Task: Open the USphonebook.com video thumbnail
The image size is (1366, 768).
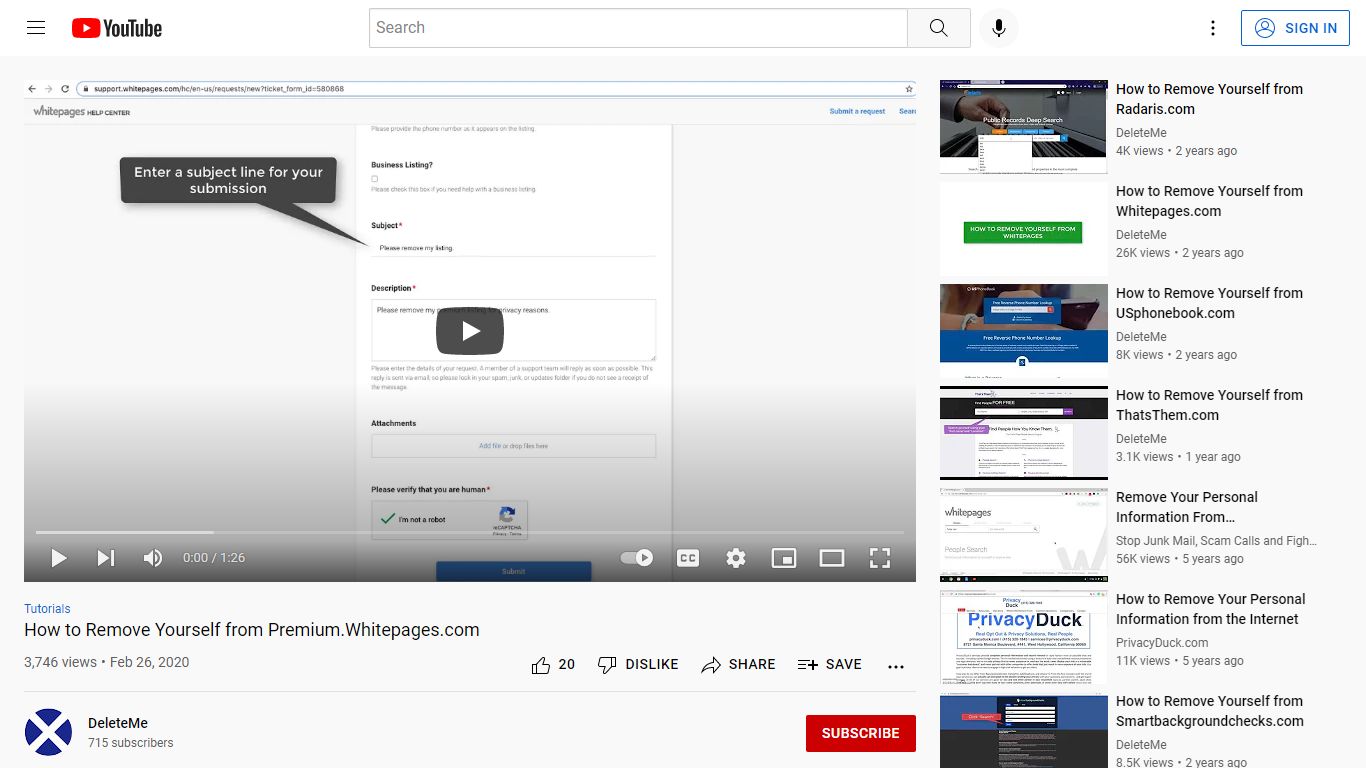Action: coord(1024,331)
